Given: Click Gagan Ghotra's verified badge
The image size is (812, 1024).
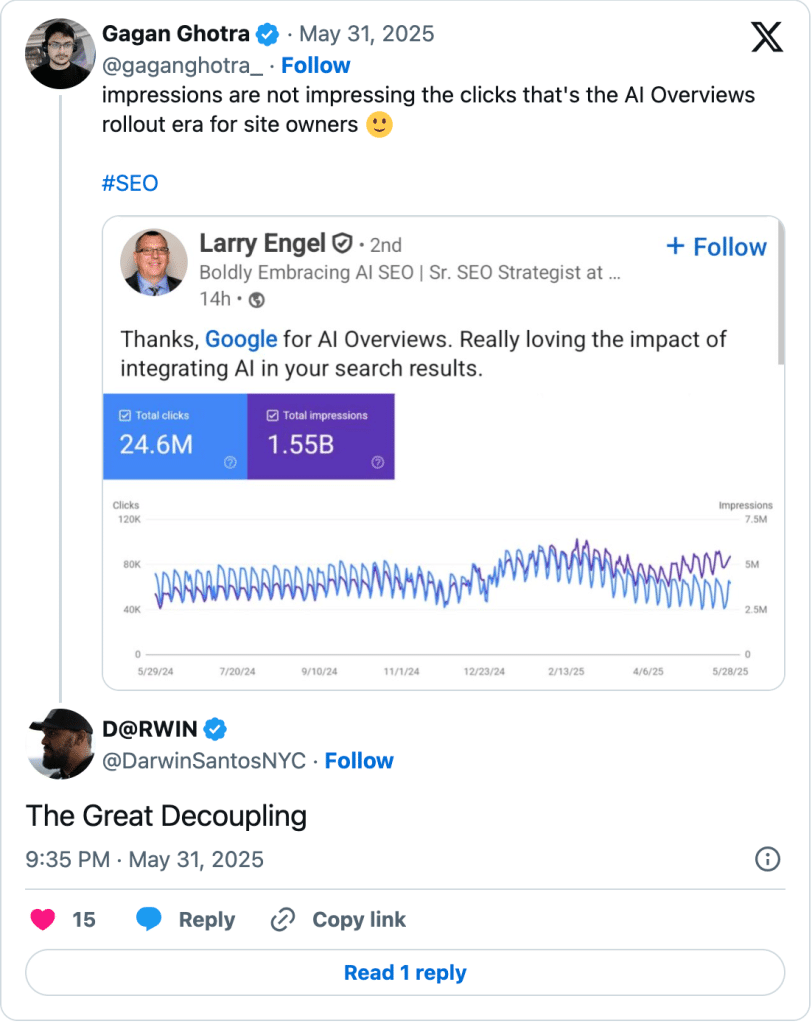Looking at the screenshot, I should 268,34.
